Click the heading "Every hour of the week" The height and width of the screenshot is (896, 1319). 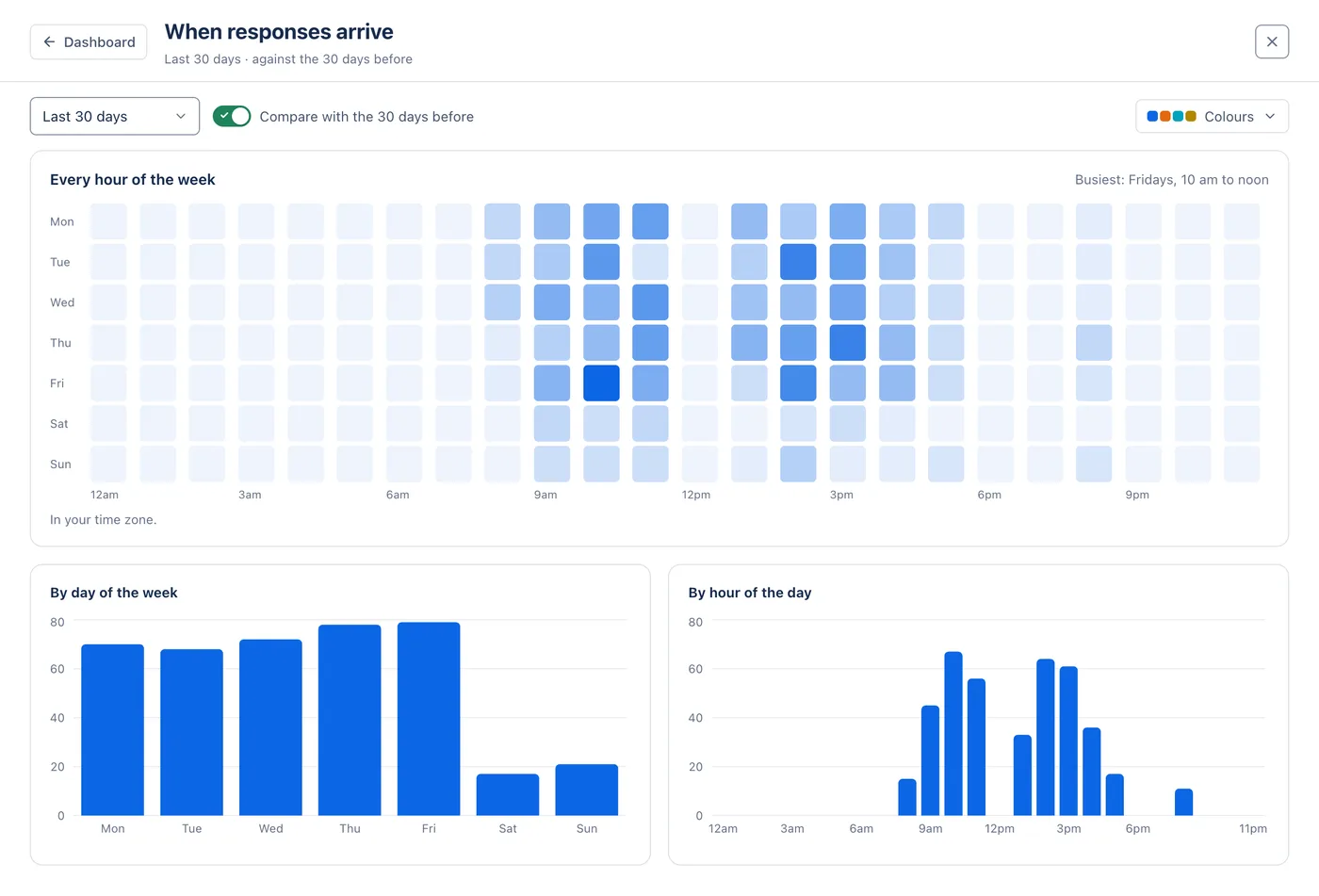tap(133, 180)
